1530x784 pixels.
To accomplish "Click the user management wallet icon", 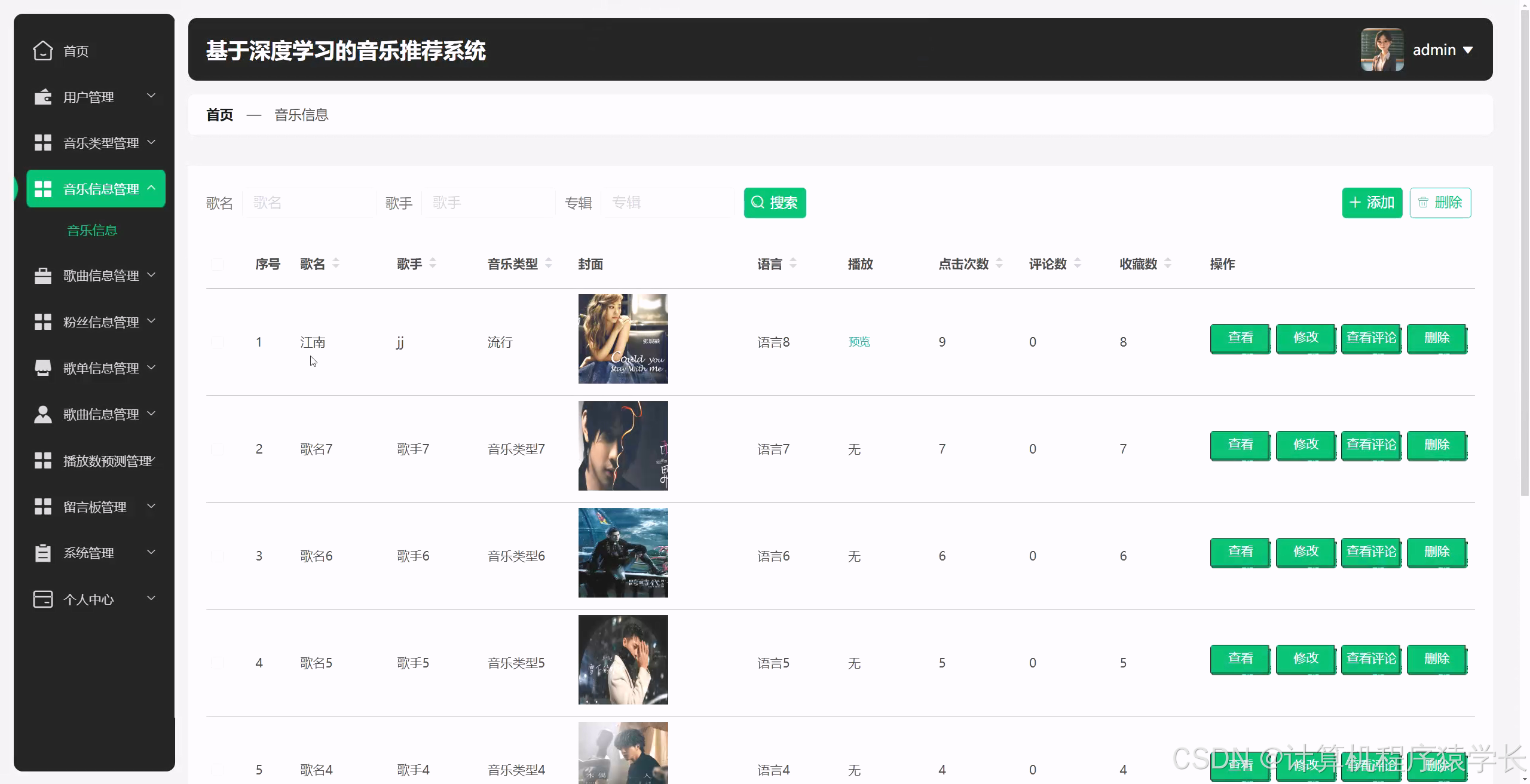I will (x=42, y=97).
